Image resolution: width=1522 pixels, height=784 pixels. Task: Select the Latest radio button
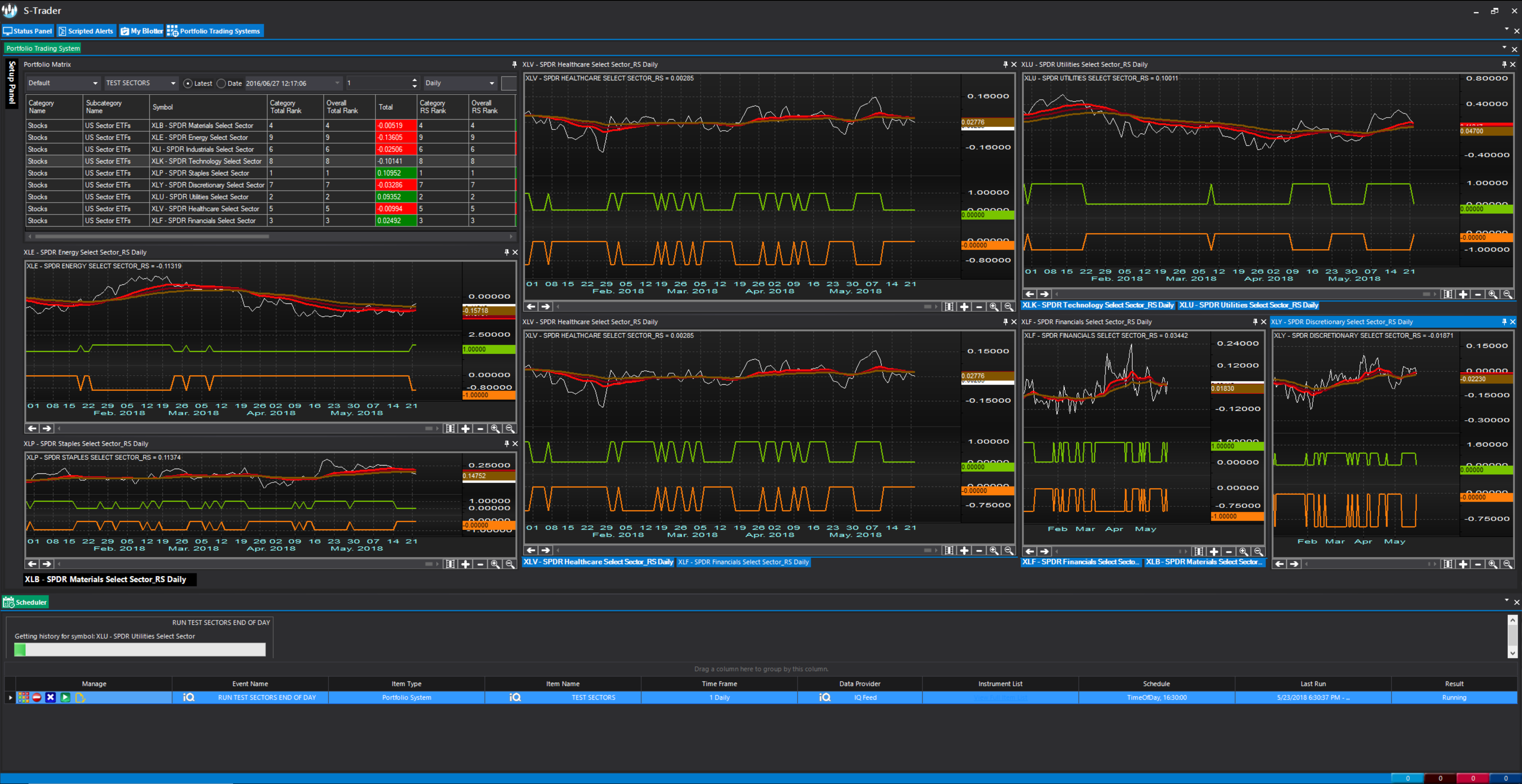188,84
